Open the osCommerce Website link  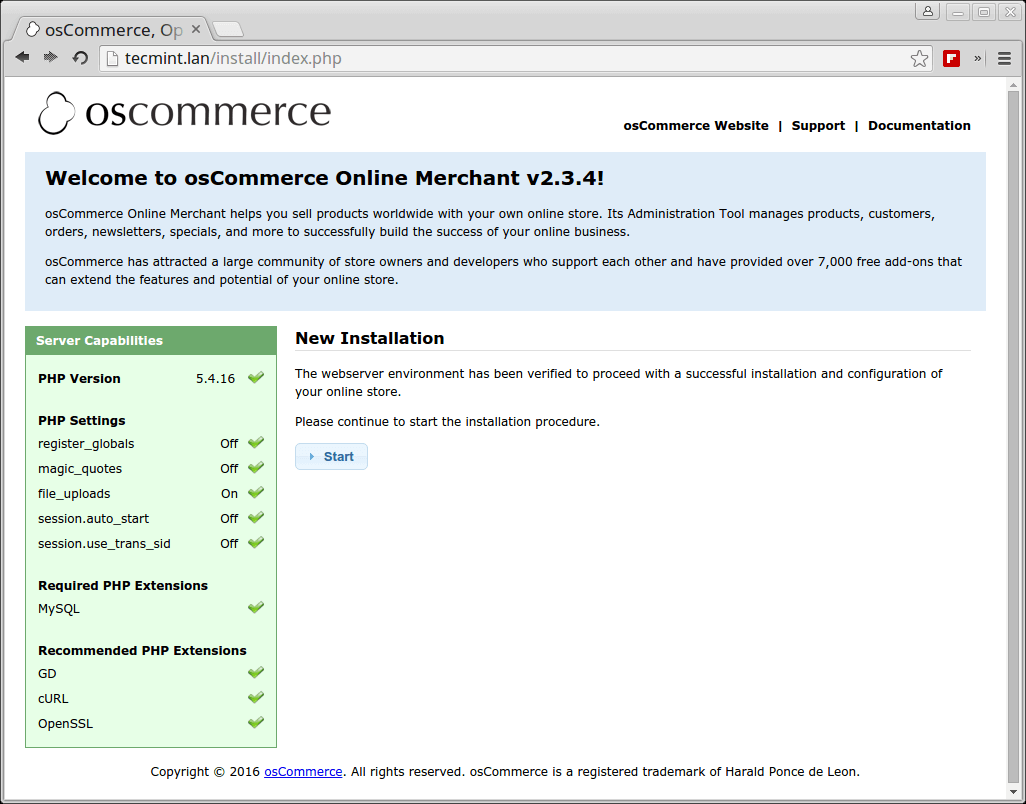point(696,126)
